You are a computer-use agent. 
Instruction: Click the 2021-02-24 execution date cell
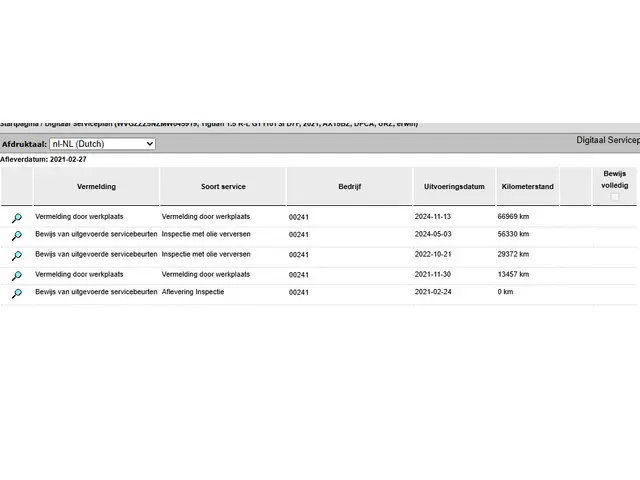point(435,293)
